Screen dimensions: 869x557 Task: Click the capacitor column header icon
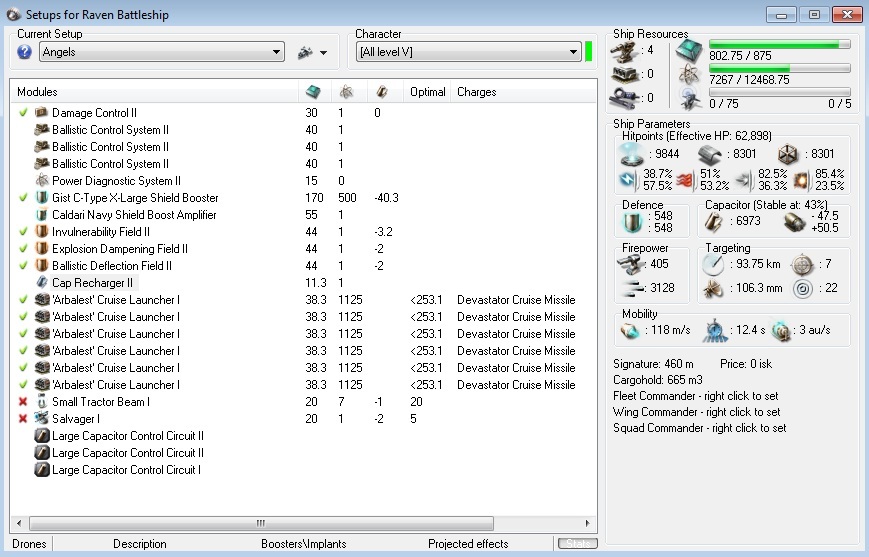[x=381, y=92]
